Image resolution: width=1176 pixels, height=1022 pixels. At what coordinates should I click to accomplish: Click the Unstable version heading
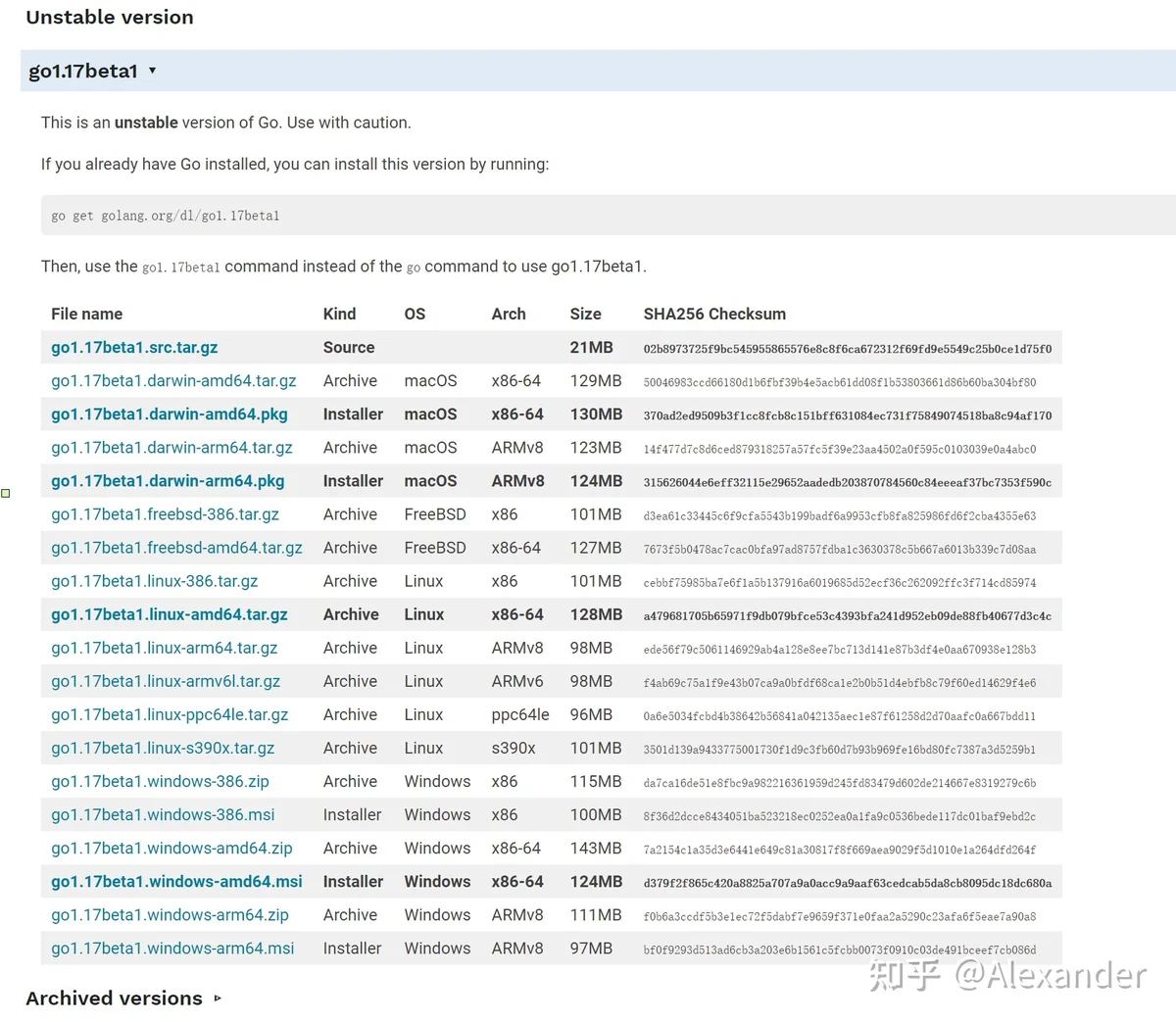coord(110,17)
